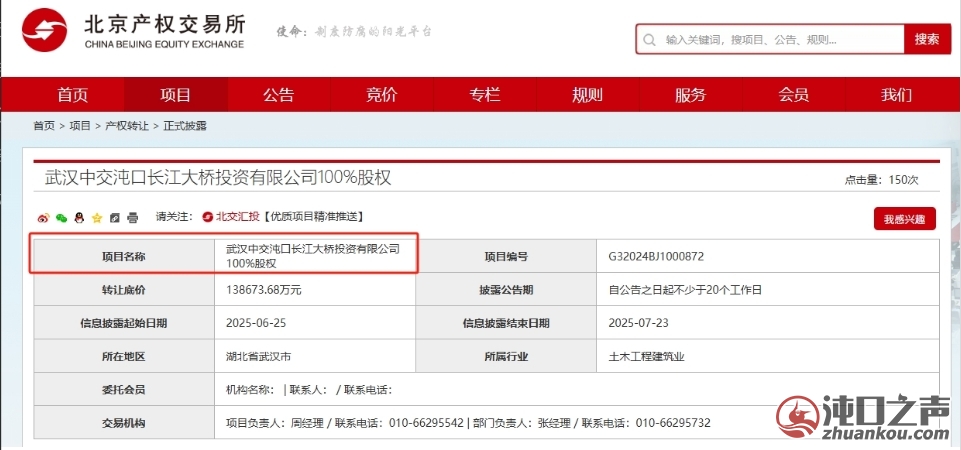The width and height of the screenshot is (961, 450).
Task: Click the star favorite icon
Action: 97,218
